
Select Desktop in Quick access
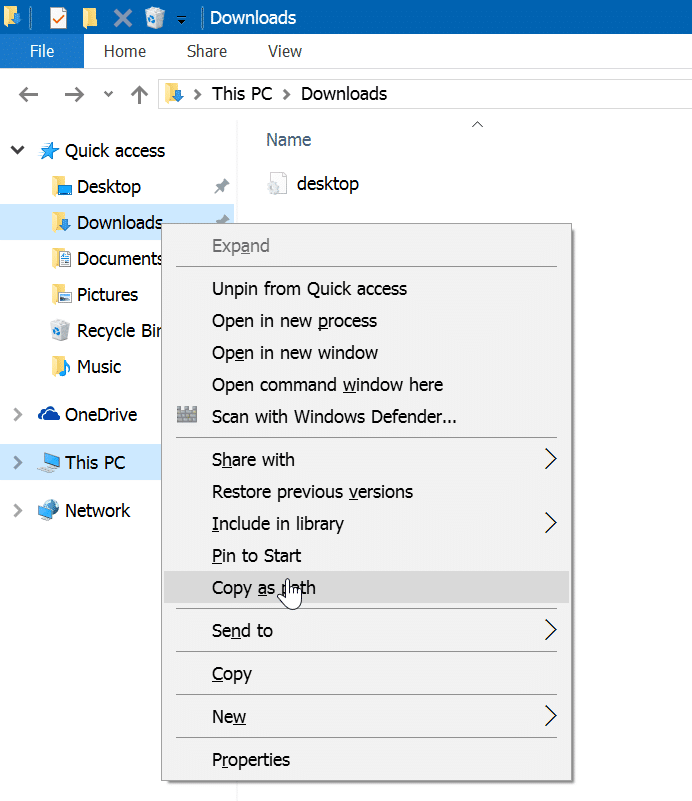point(108,187)
